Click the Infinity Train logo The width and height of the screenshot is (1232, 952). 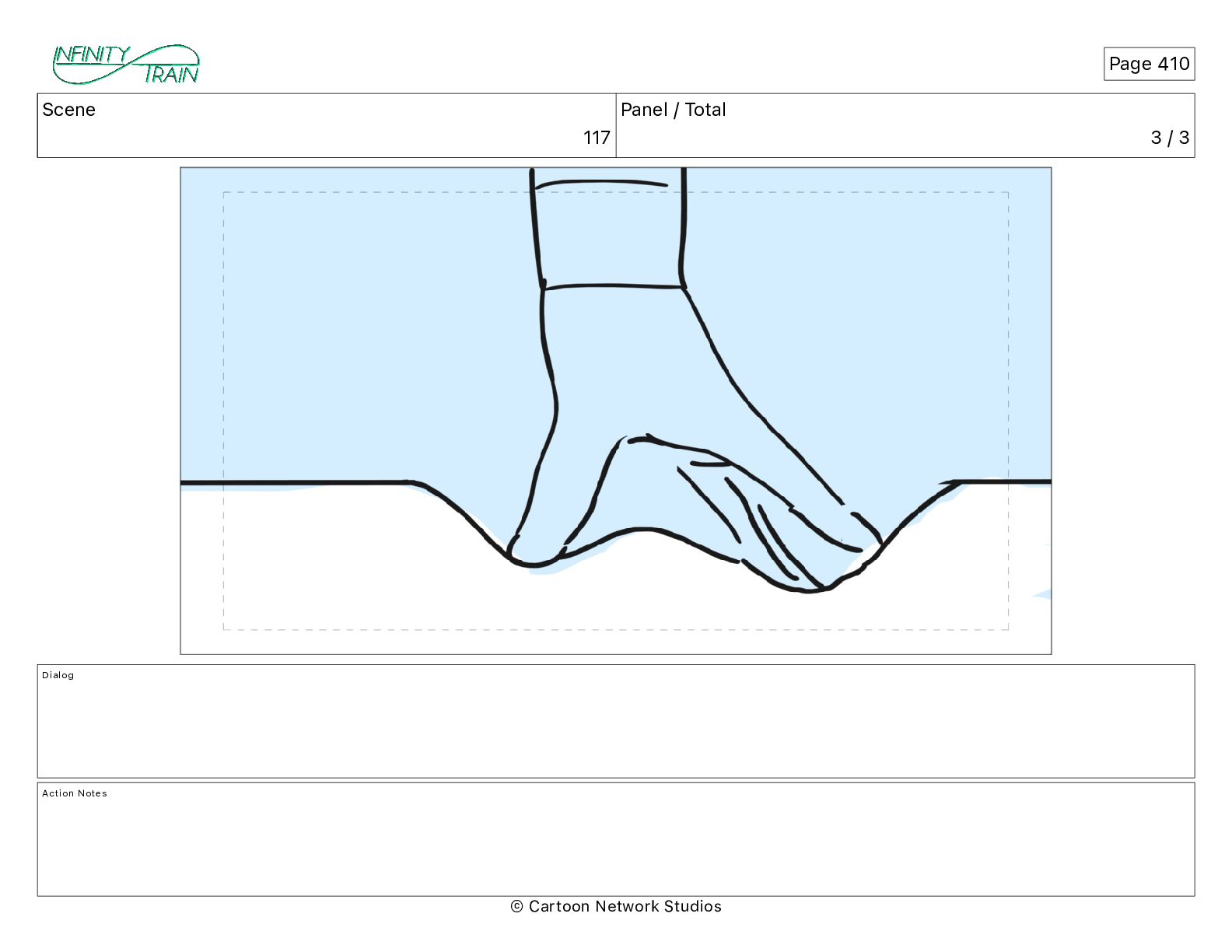pos(126,65)
